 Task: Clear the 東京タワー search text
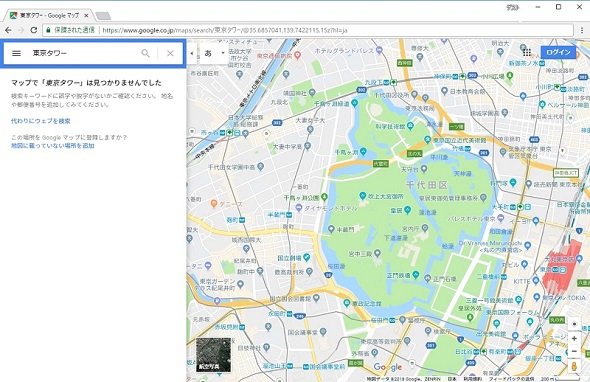[x=170, y=53]
